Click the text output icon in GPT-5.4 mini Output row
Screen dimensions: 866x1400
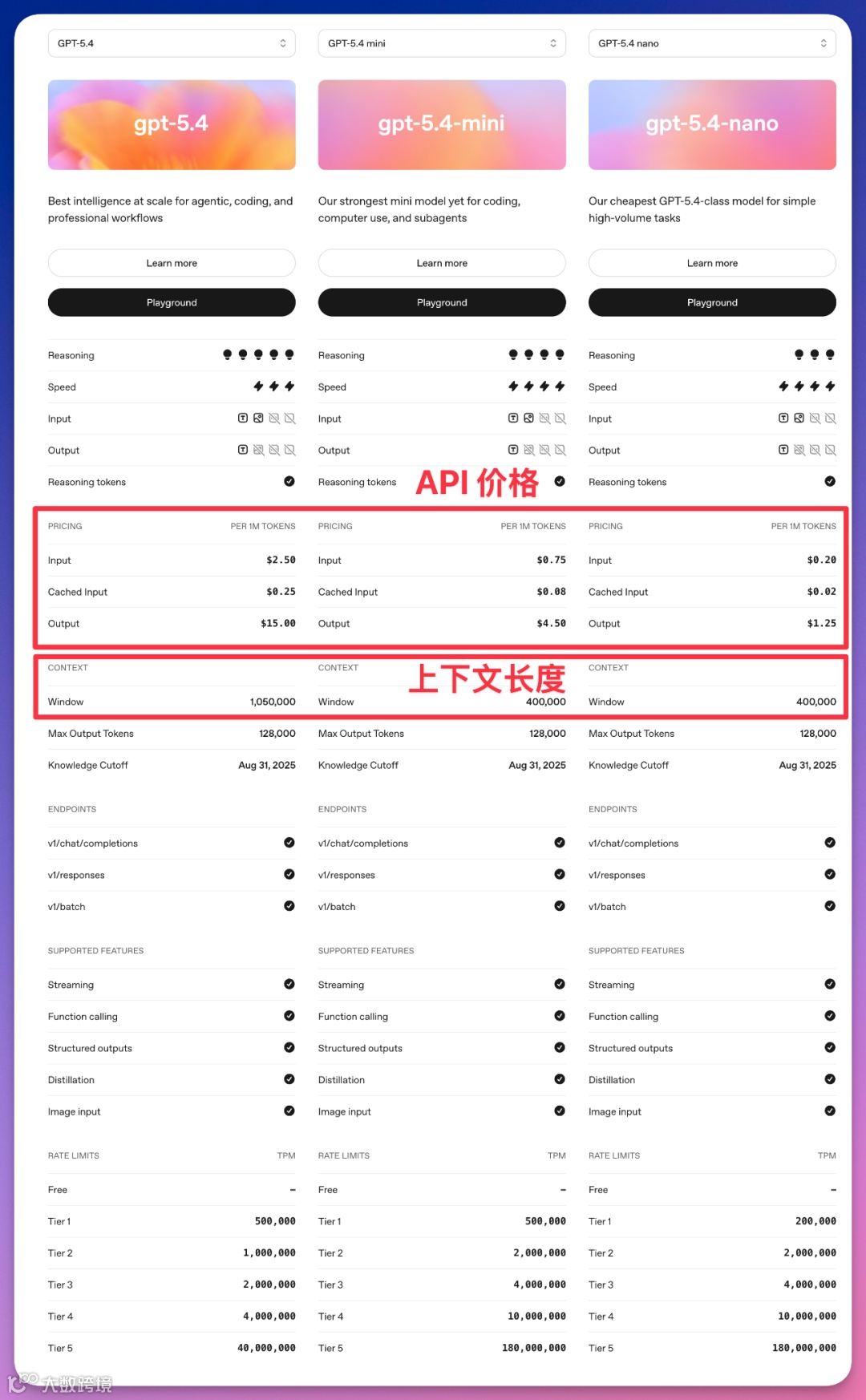click(513, 450)
